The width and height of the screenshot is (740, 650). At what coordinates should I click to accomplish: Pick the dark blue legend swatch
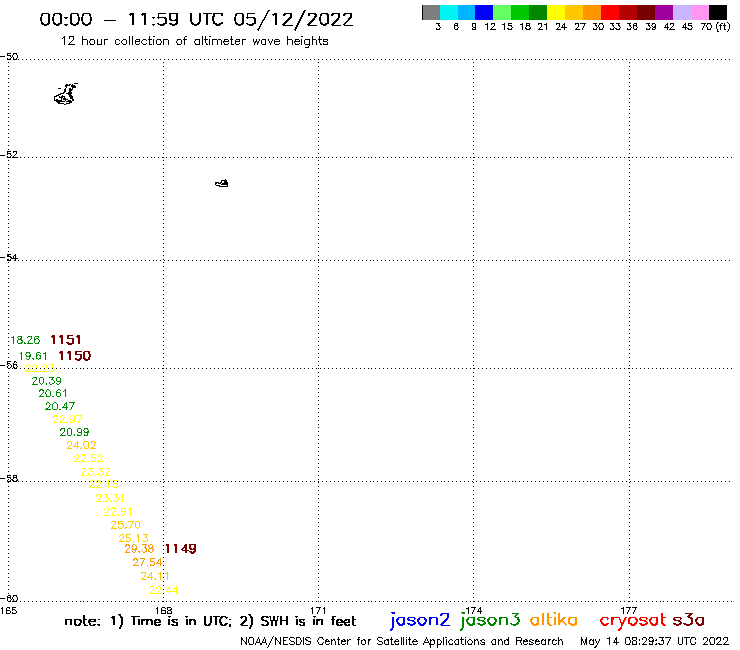pos(484,12)
